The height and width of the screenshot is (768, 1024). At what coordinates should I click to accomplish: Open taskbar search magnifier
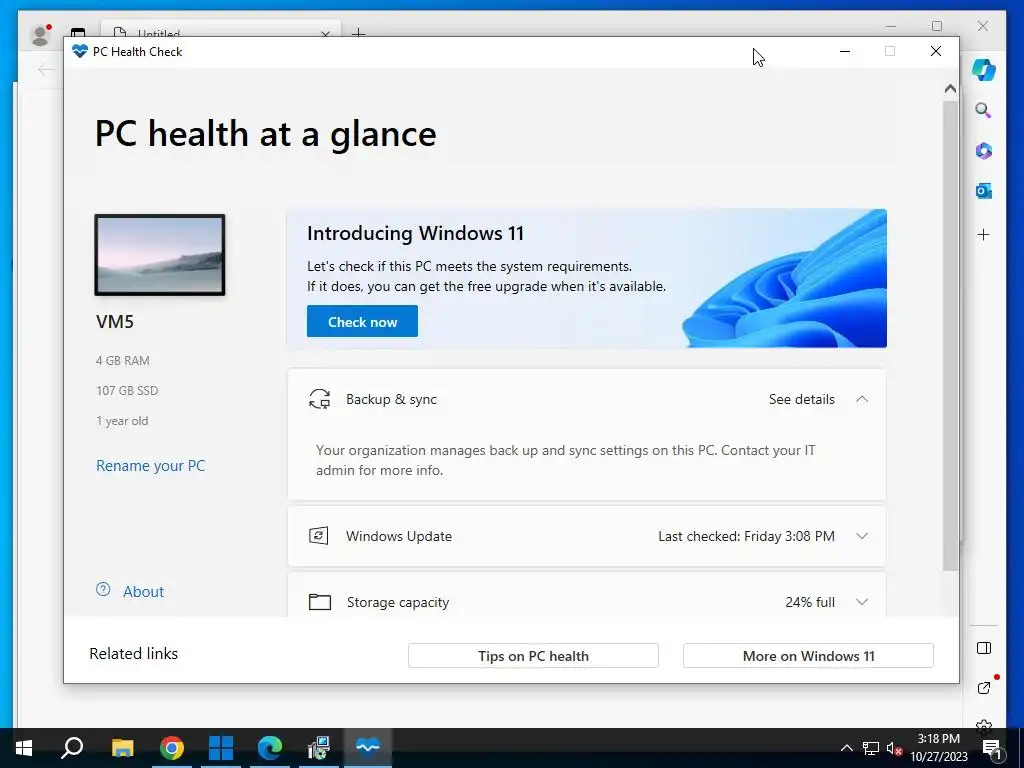72,748
